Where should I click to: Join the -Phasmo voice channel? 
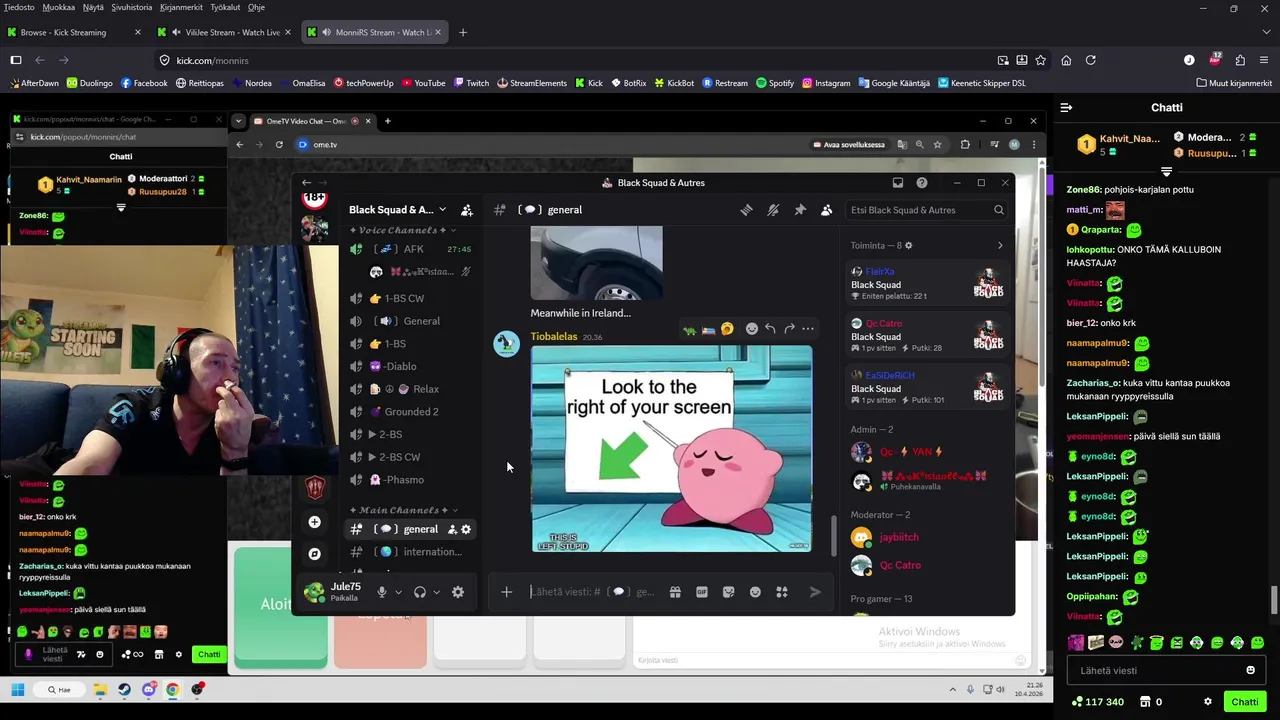click(x=410, y=480)
